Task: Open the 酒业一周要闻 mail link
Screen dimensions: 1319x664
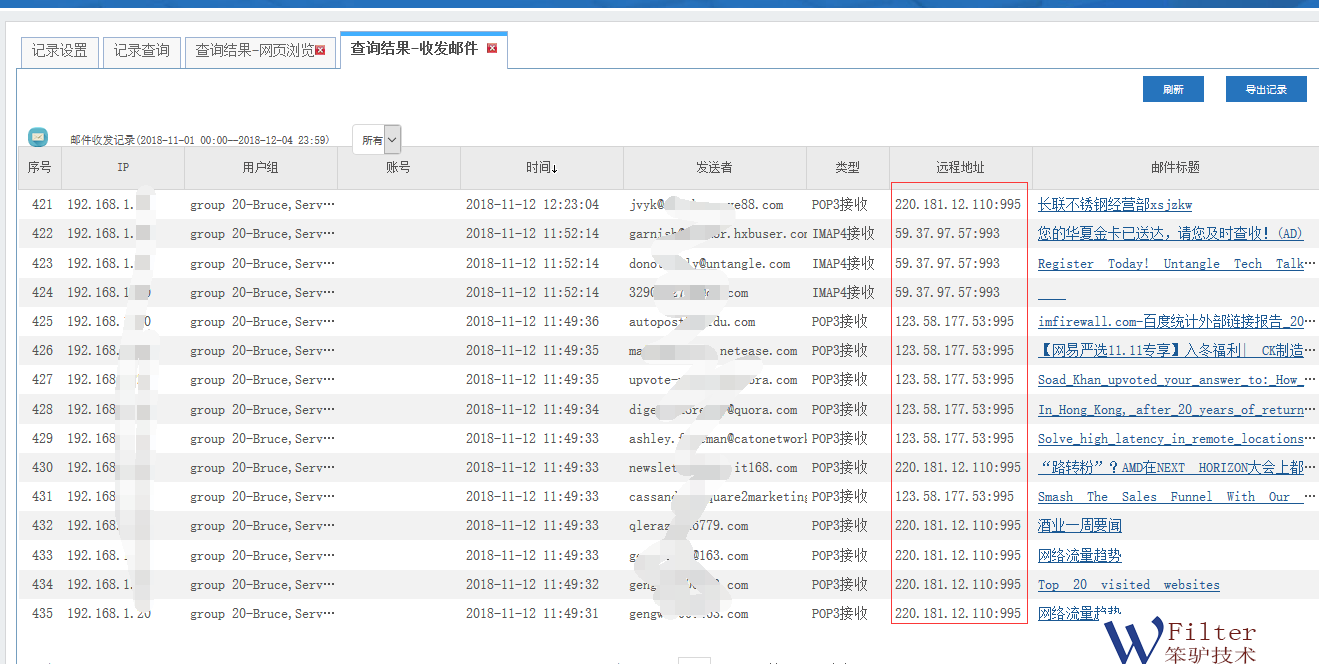Action: [1079, 526]
